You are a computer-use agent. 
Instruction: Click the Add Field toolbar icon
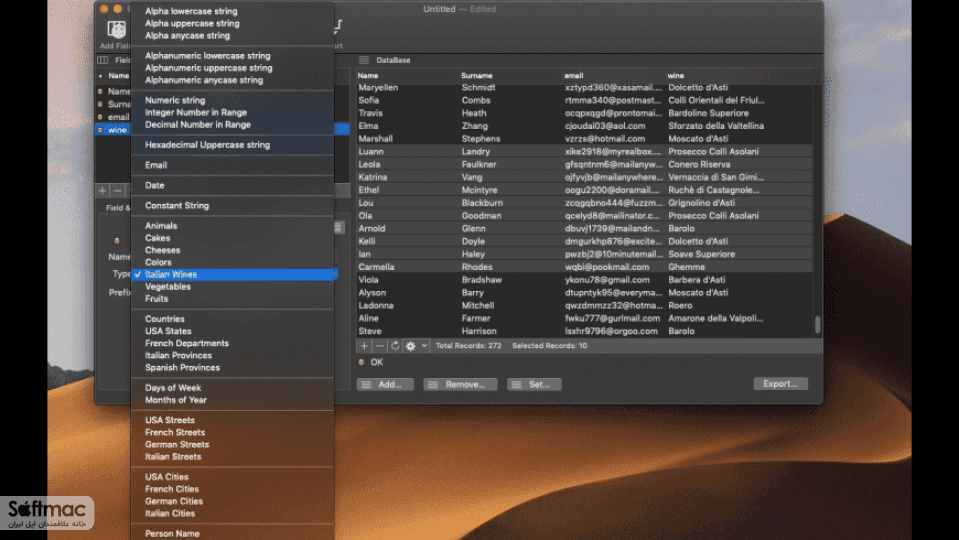116,30
